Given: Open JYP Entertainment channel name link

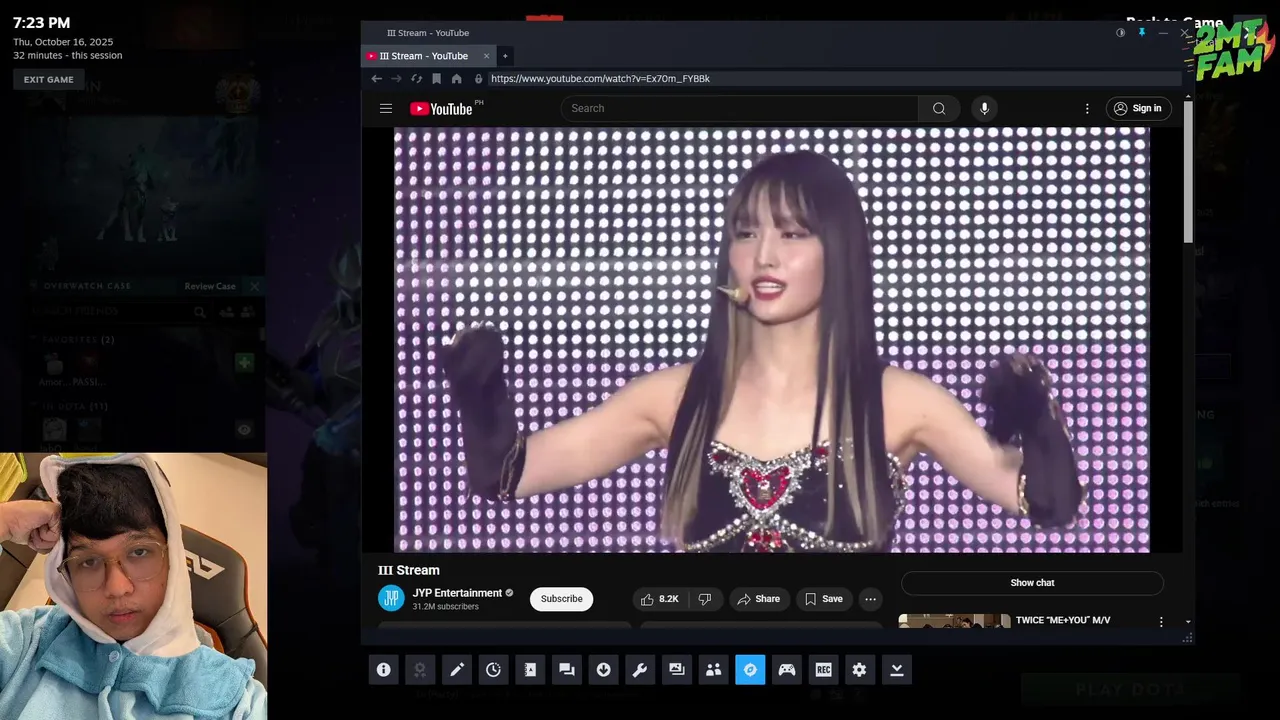Looking at the screenshot, I should (x=457, y=593).
